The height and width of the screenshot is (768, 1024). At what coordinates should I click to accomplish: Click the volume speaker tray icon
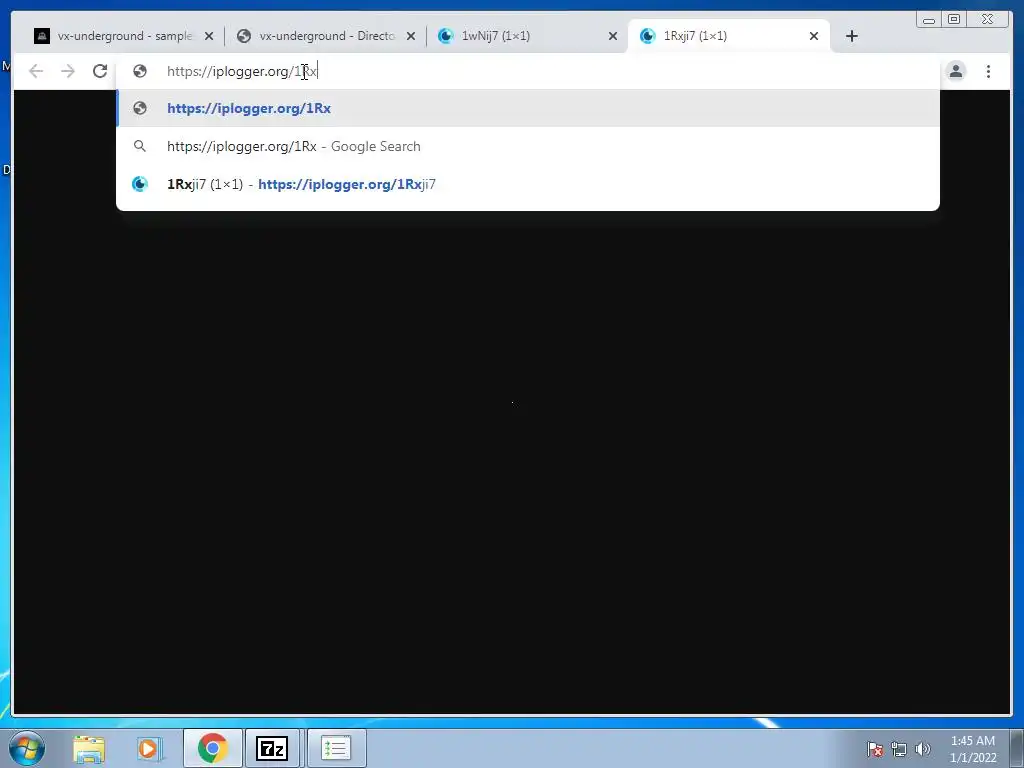(x=923, y=749)
